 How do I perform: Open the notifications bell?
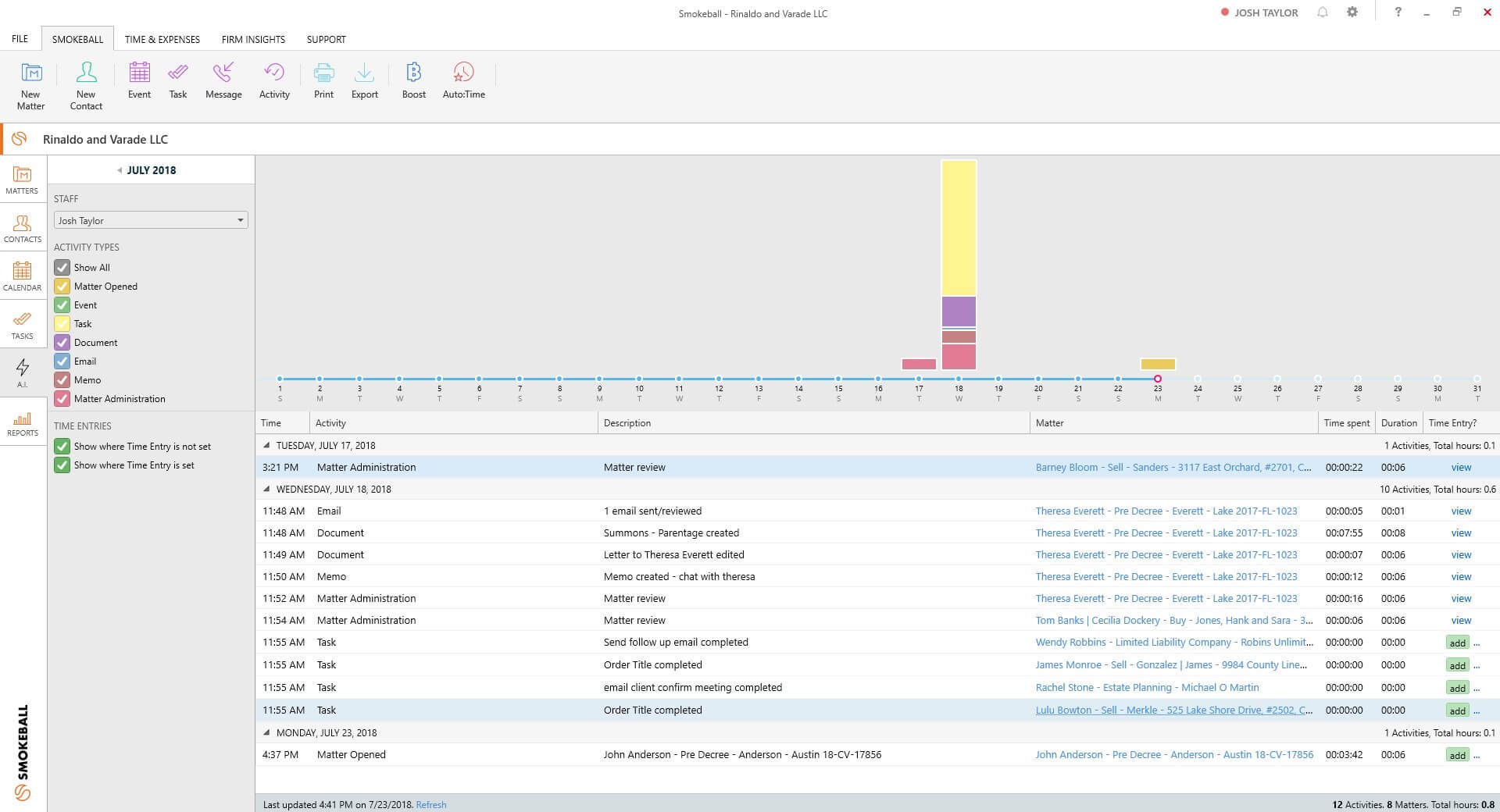[1323, 12]
